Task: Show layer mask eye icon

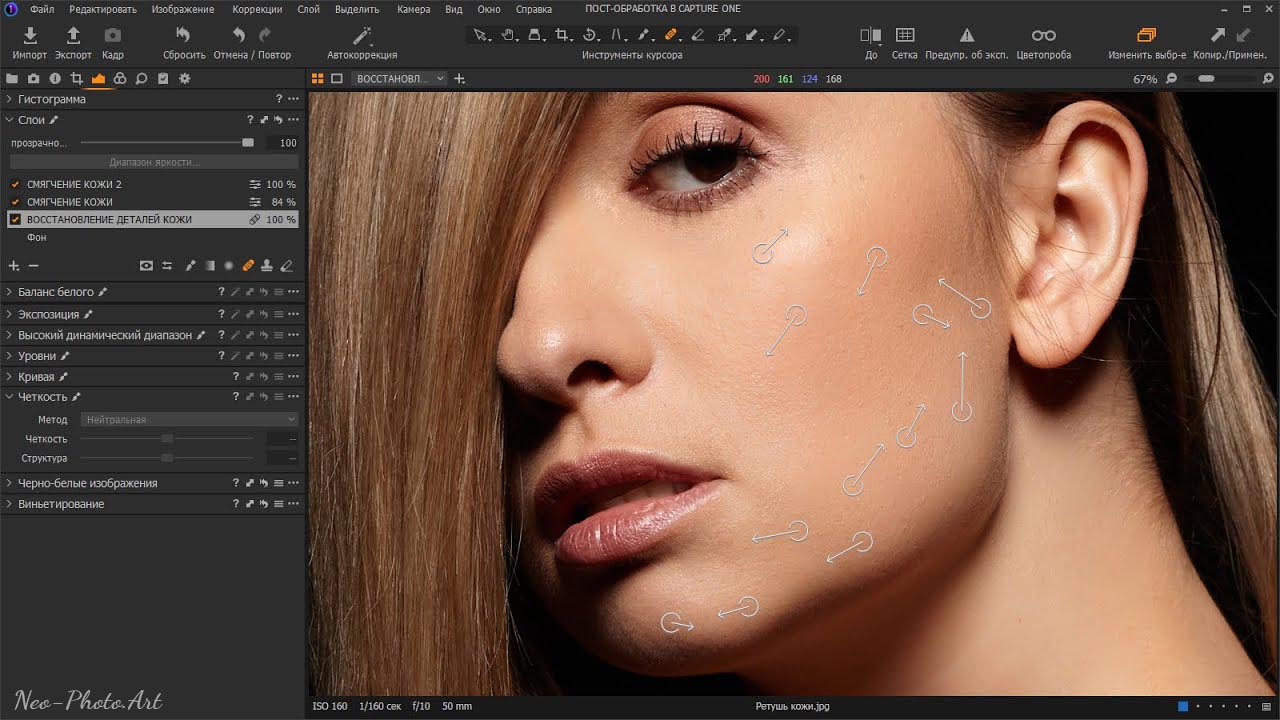Action: tap(146, 266)
